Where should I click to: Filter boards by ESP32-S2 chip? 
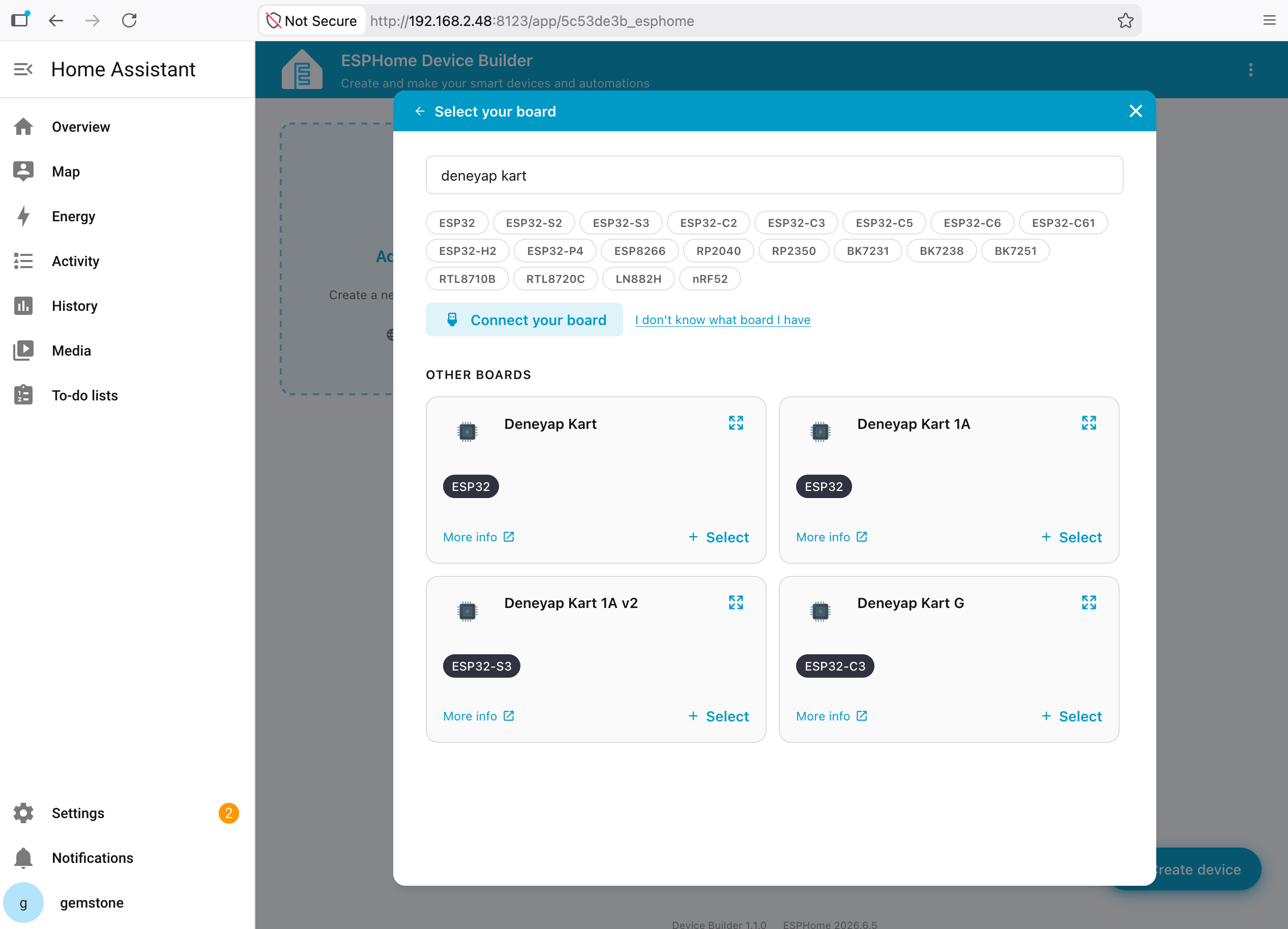click(534, 223)
